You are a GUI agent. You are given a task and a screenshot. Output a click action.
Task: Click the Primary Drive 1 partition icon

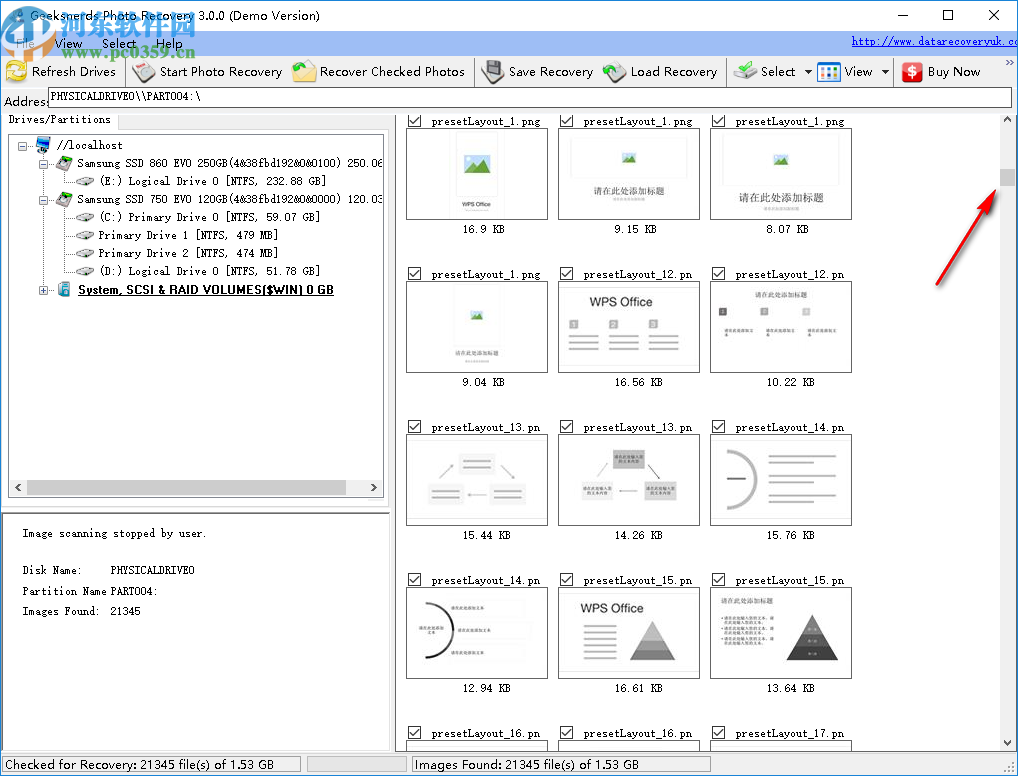pyautogui.click(x=85, y=235)
